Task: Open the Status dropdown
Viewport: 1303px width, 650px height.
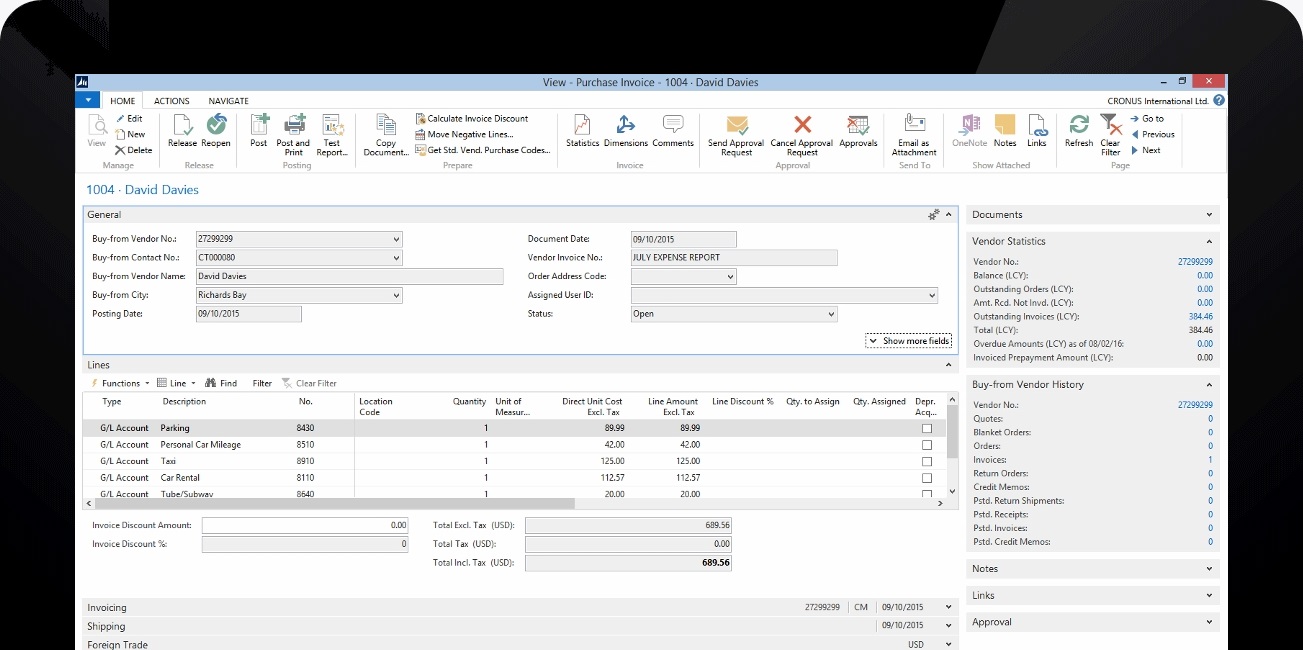Action: tap(831, 314)
